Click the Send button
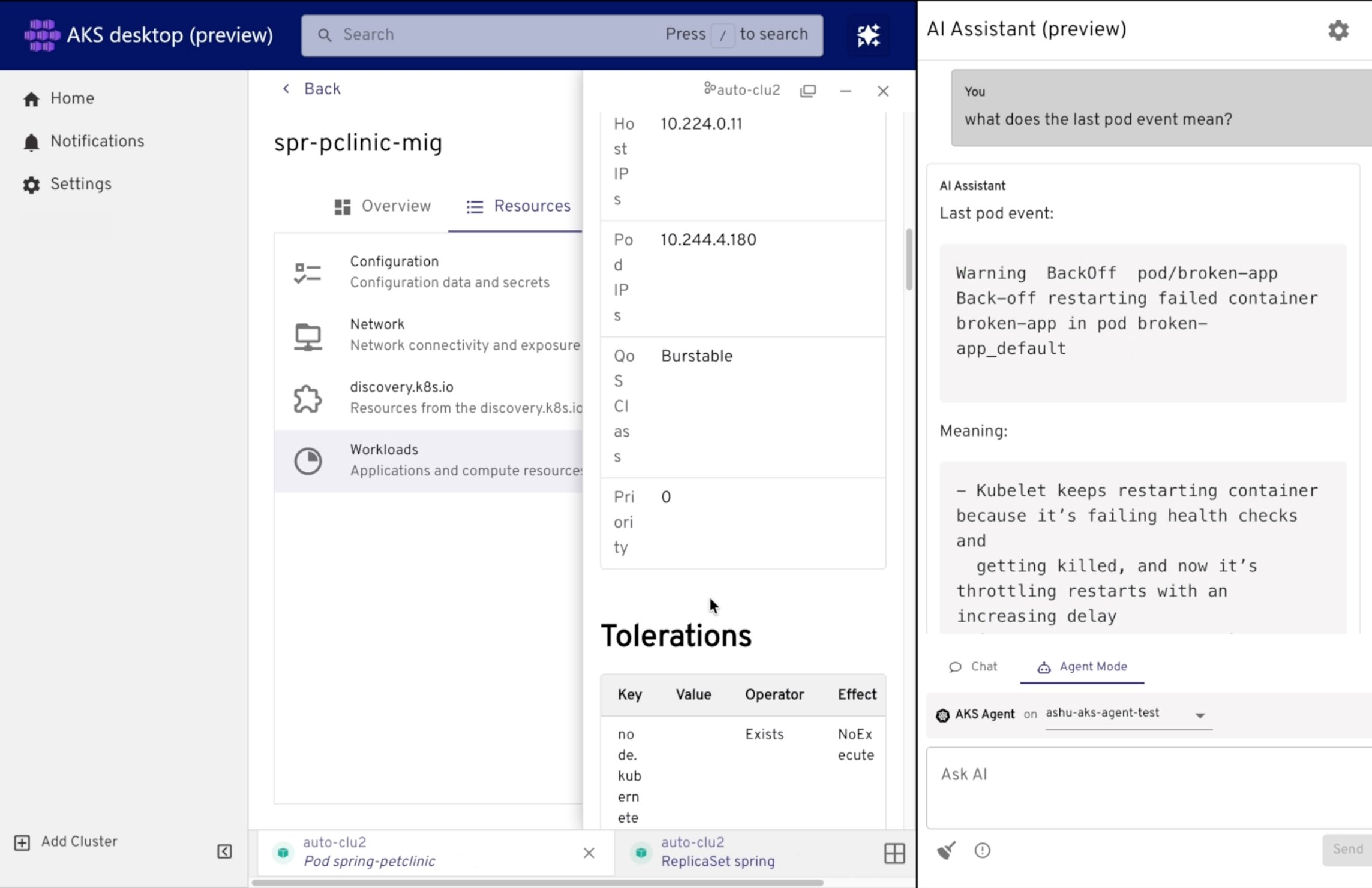This screenshot has height=888, width=1372. 1347,850
